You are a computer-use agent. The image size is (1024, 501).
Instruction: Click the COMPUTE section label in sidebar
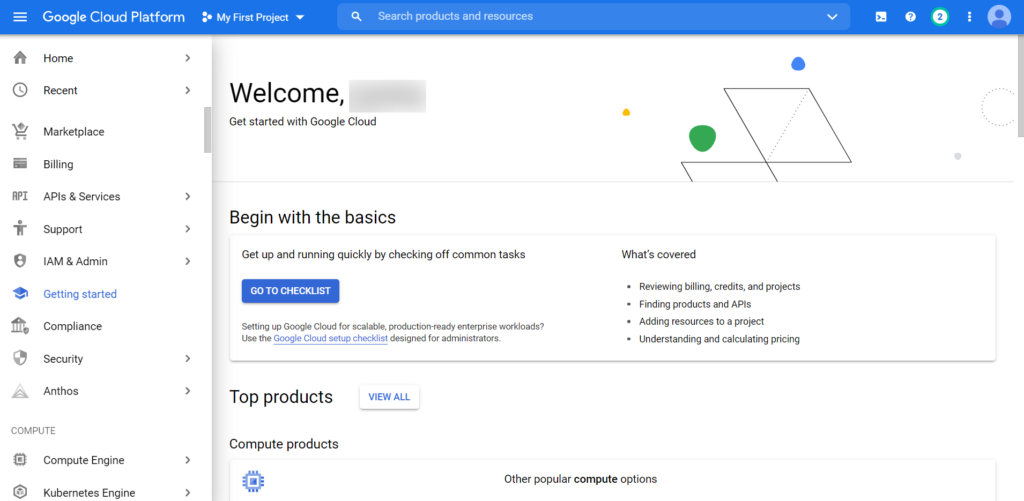pos(33,430)
